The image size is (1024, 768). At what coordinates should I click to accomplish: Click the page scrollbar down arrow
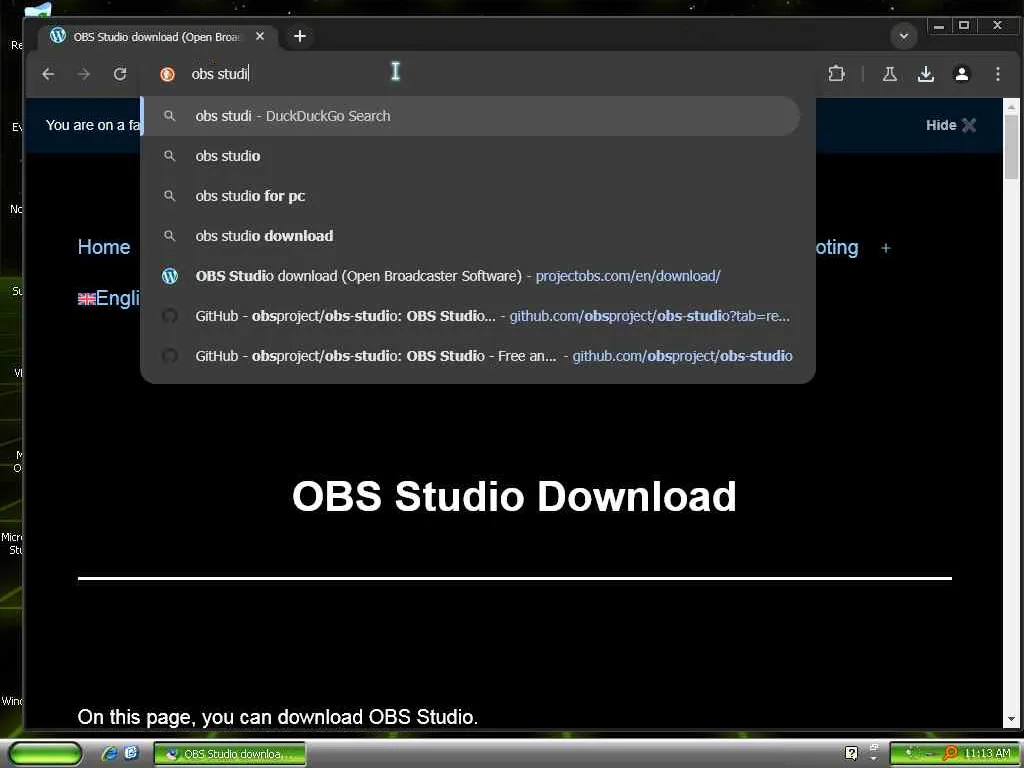point(1011,719)
